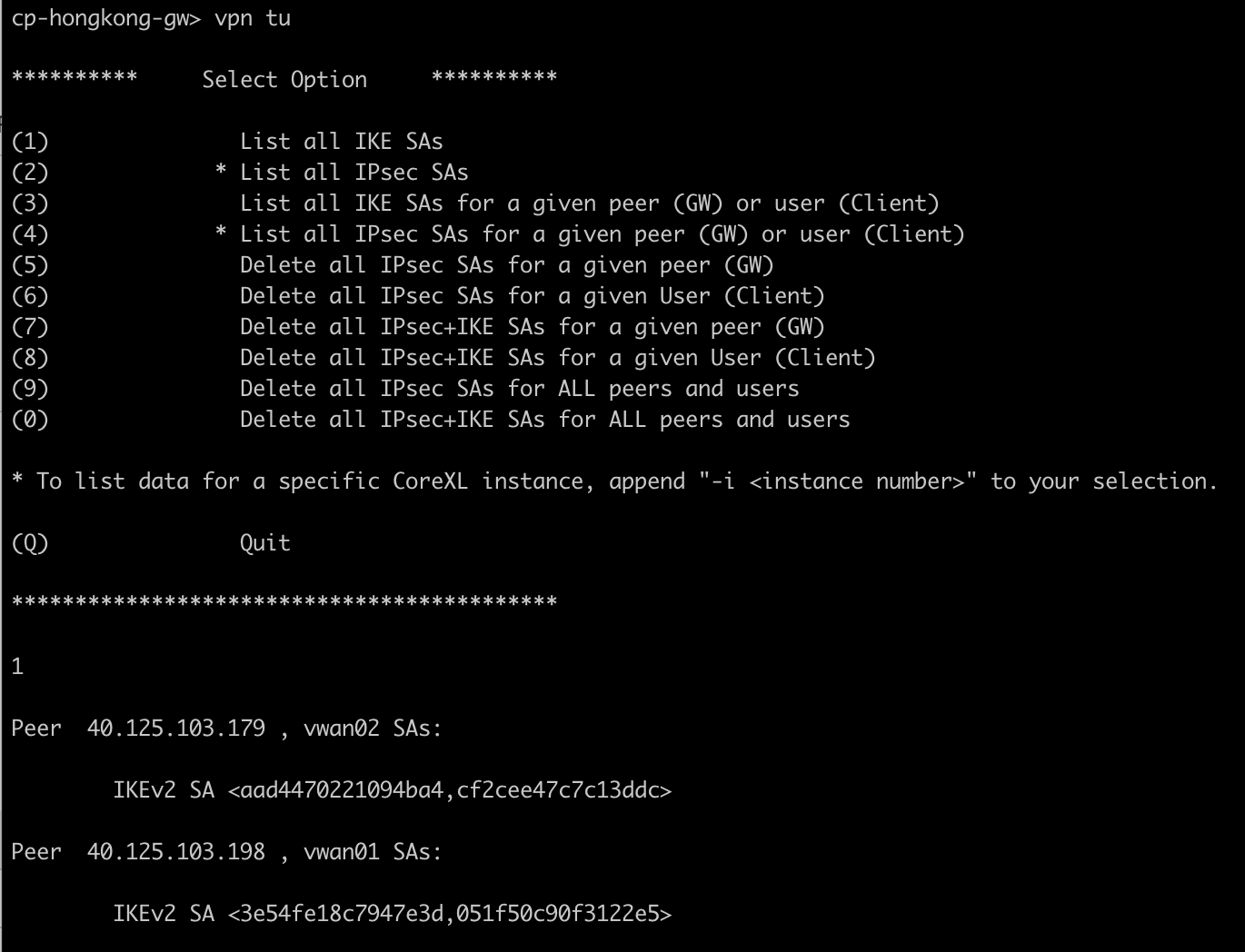Click the (Q) Quit option

[151, 543]
